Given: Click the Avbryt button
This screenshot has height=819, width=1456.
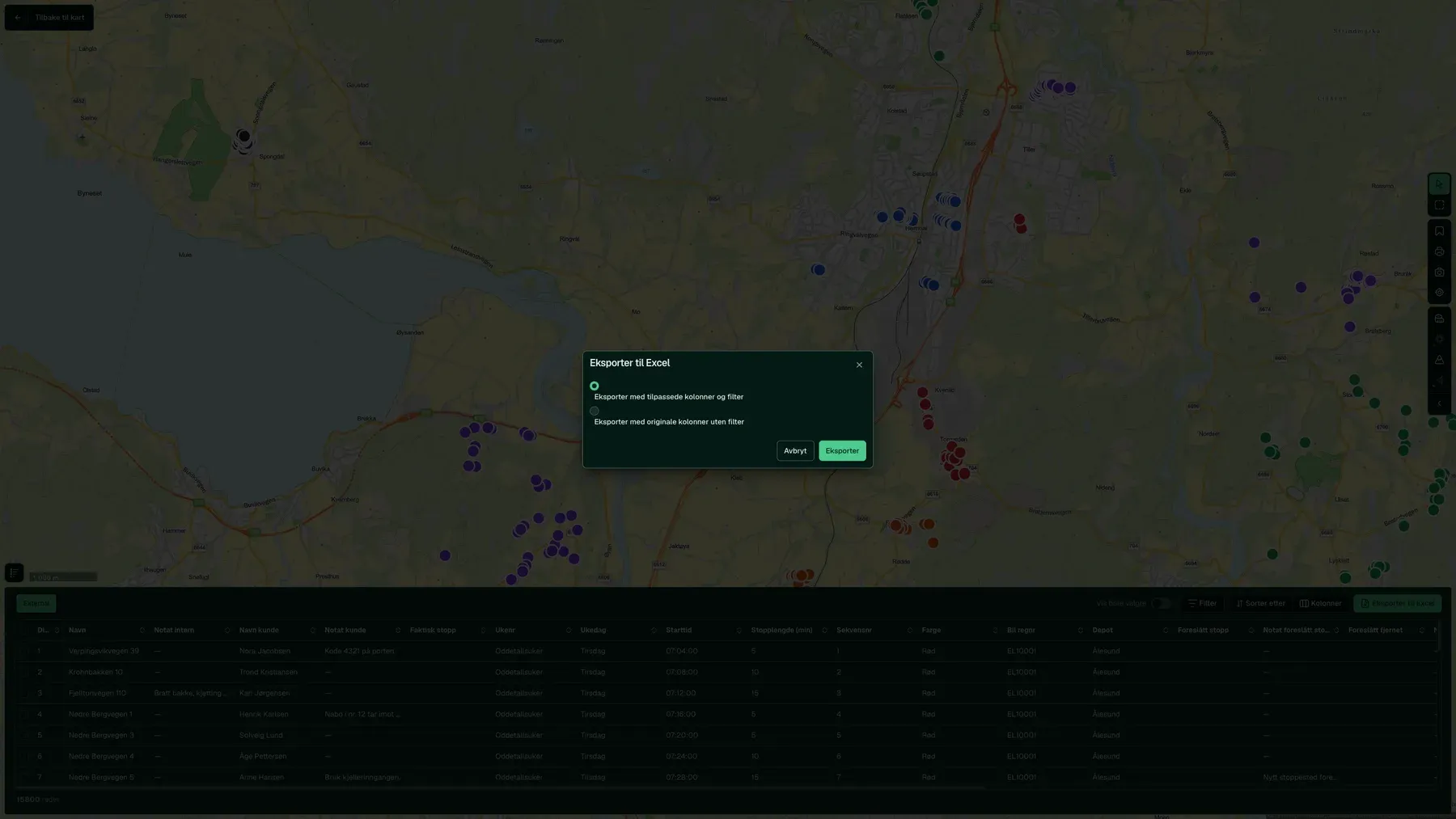Looking at the screenshot, I should (795, 451).
